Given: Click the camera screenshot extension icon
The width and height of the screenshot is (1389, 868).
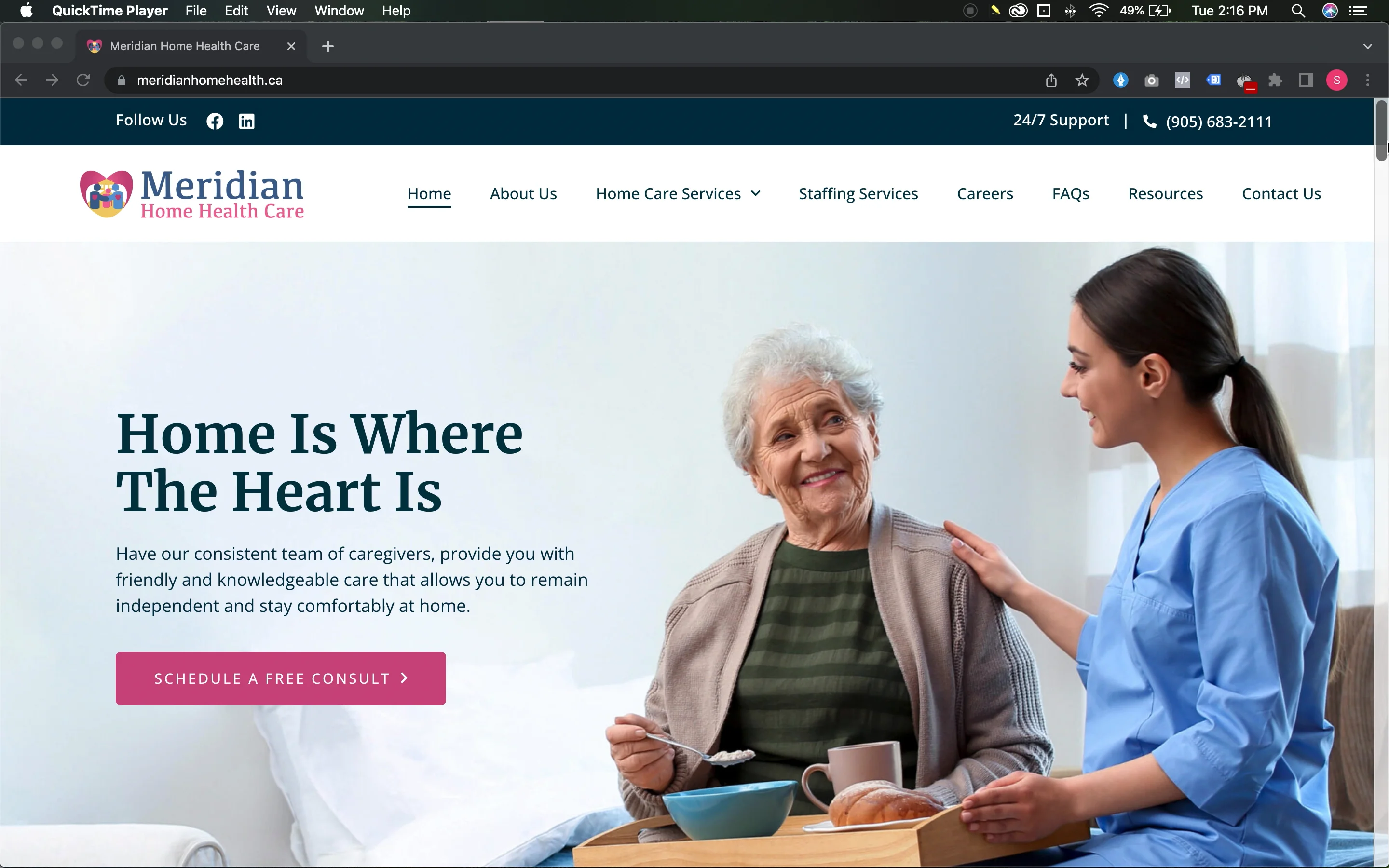Looking at the screenshot, I should pos(1151,81).
